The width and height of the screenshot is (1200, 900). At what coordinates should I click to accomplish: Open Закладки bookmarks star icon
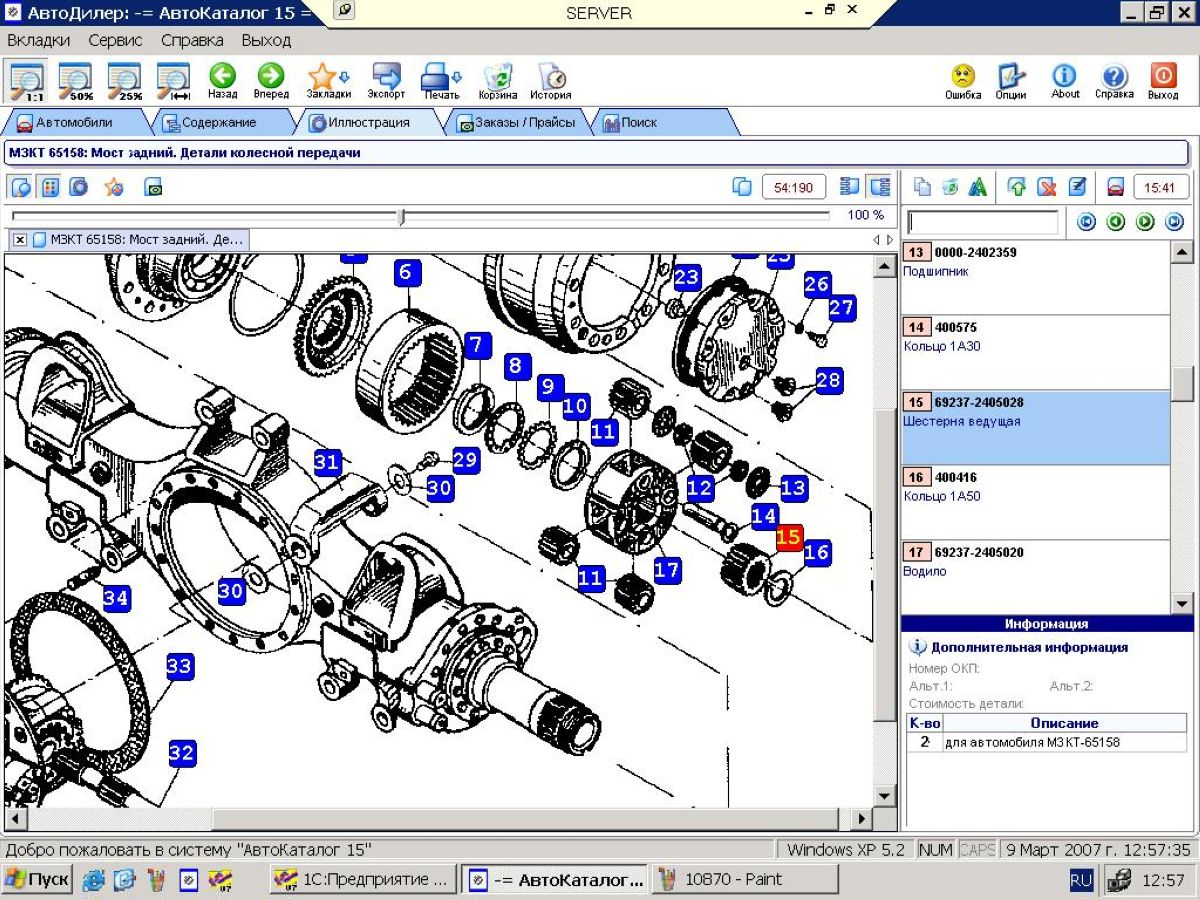tap(328, 80)
